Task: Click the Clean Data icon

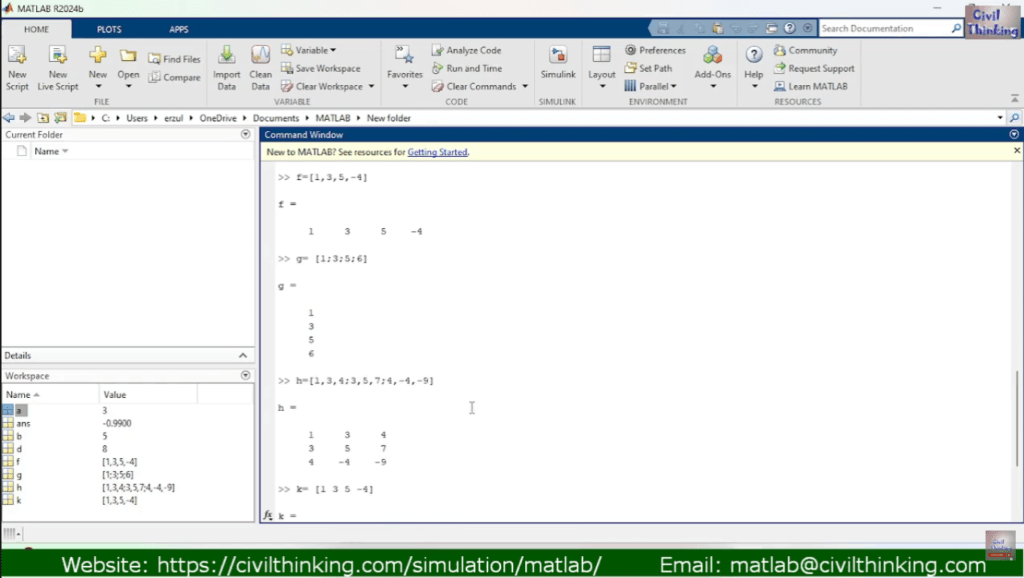Action: point(260,56)
